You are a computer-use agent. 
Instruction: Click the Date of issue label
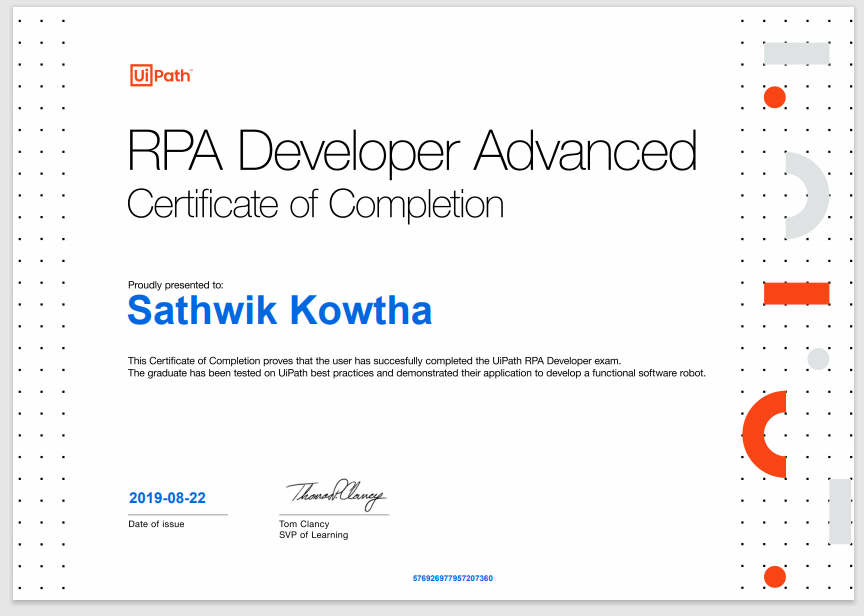click(x=156, y=524)
